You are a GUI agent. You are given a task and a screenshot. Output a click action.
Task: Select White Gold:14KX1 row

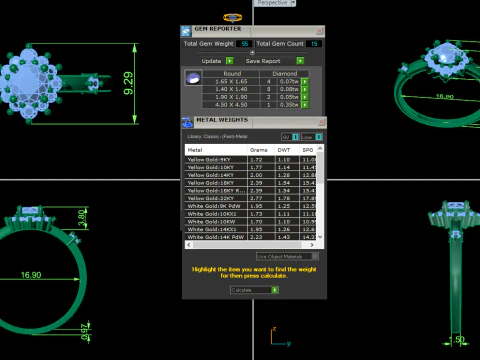pos(251,229)
